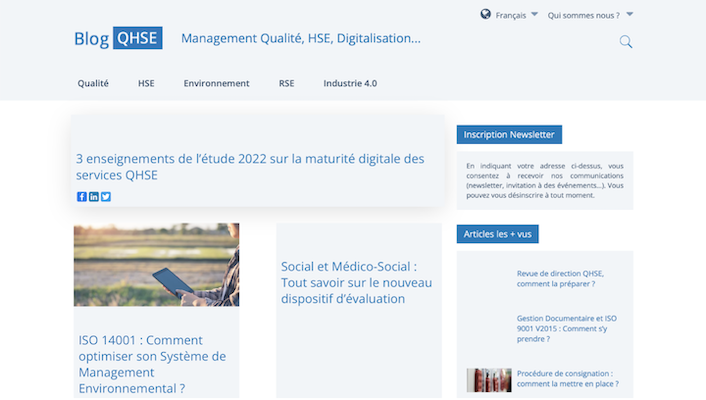Image resolution: width=706 pixels, height=400 pixels.
Task: Share article on LinkedIn icon
Action: point(94,197)
